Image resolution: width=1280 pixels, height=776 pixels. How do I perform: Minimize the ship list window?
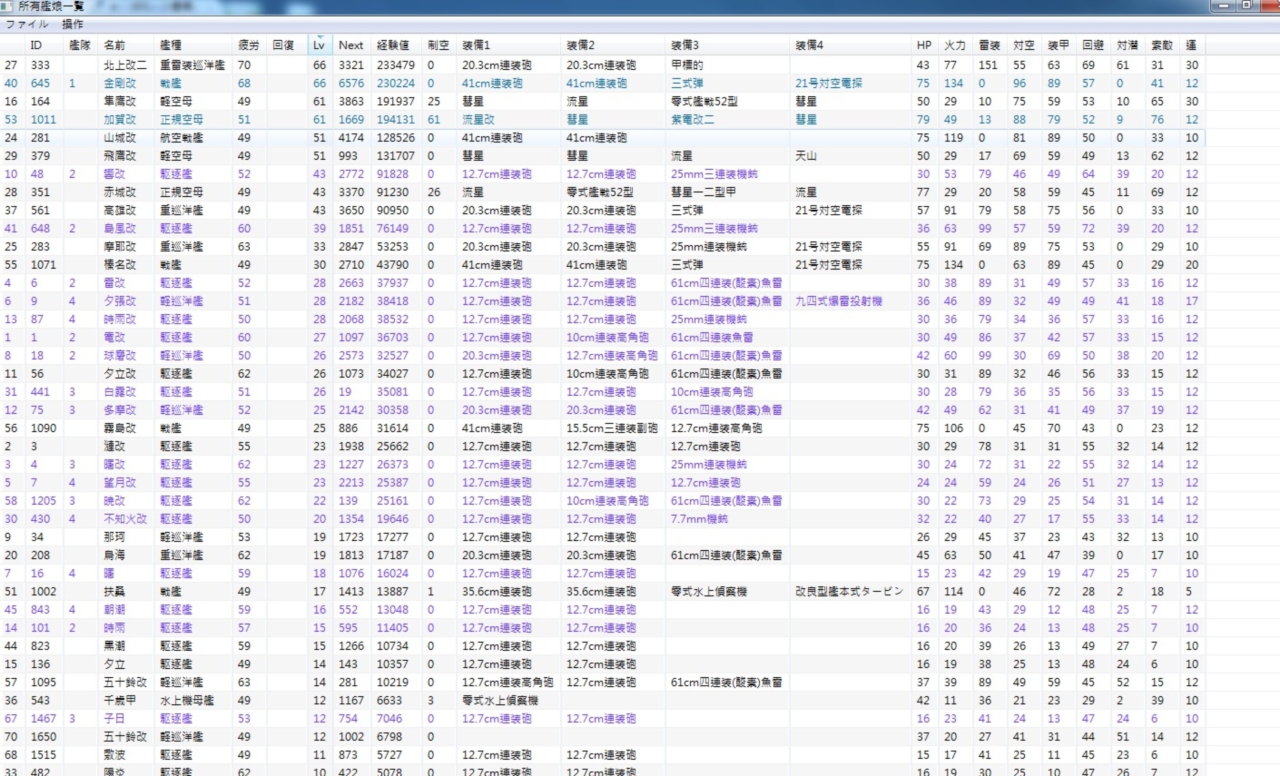(x=1222, y=6)
